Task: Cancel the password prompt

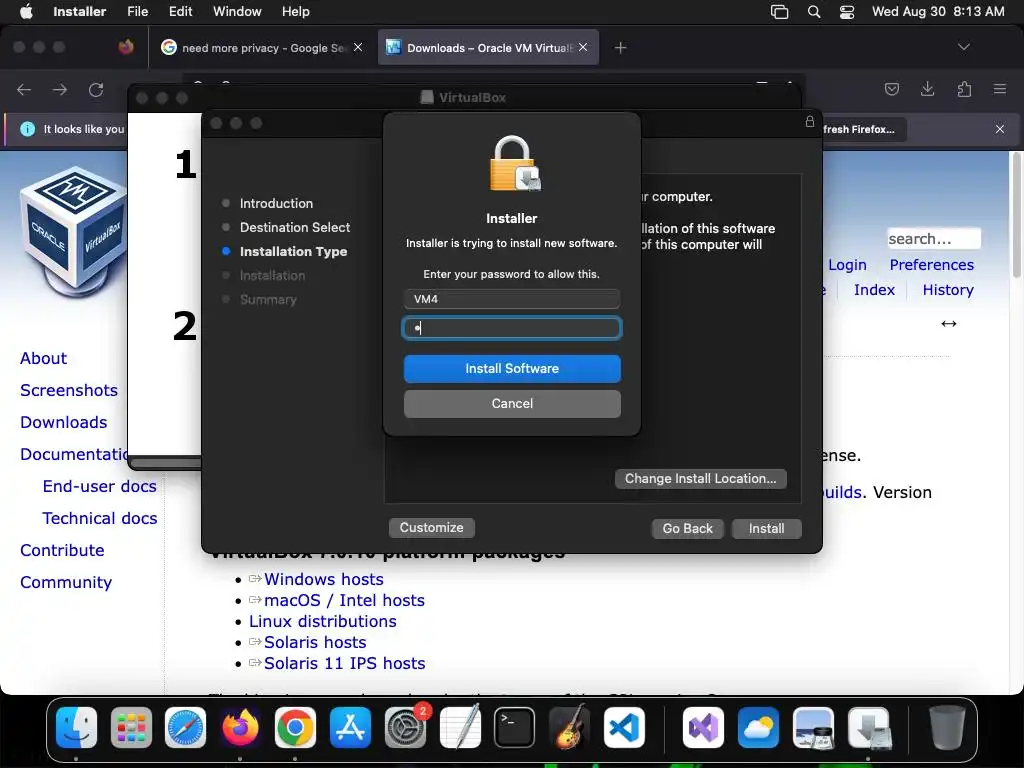Action: pos(512,404)
